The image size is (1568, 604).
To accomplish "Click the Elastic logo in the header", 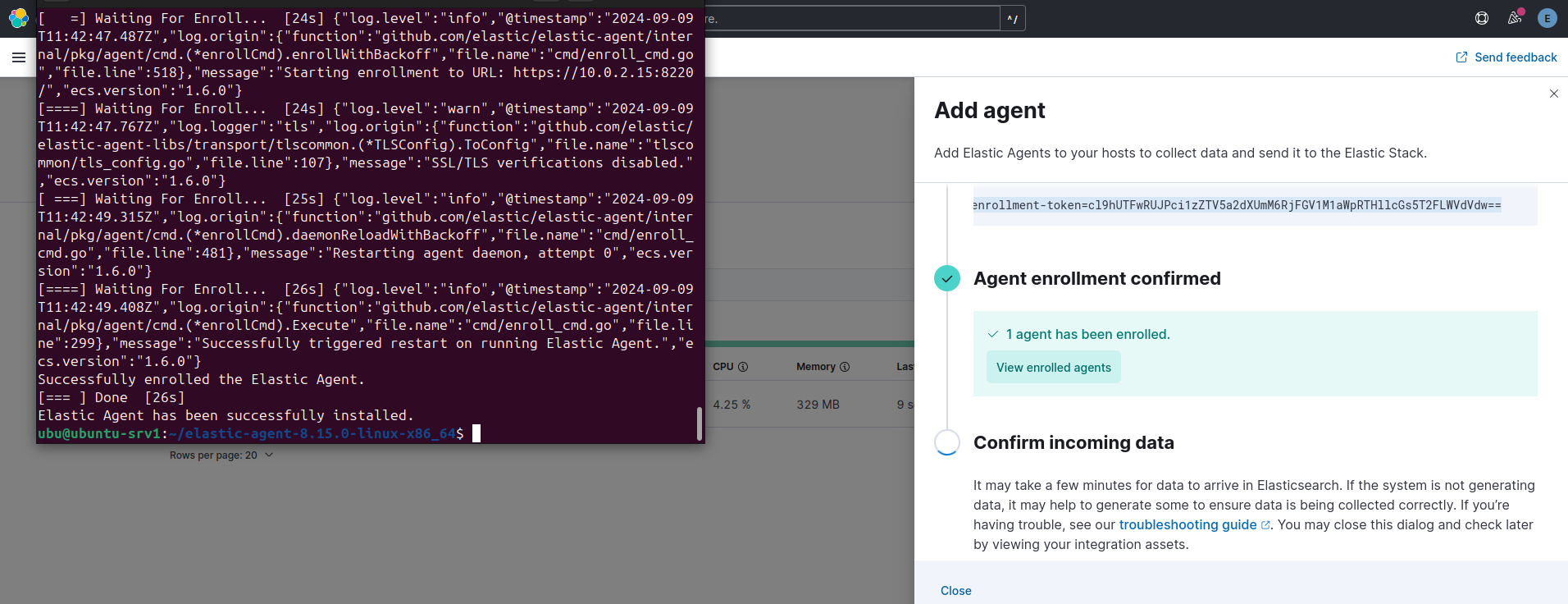I will (x=18, y=18).
